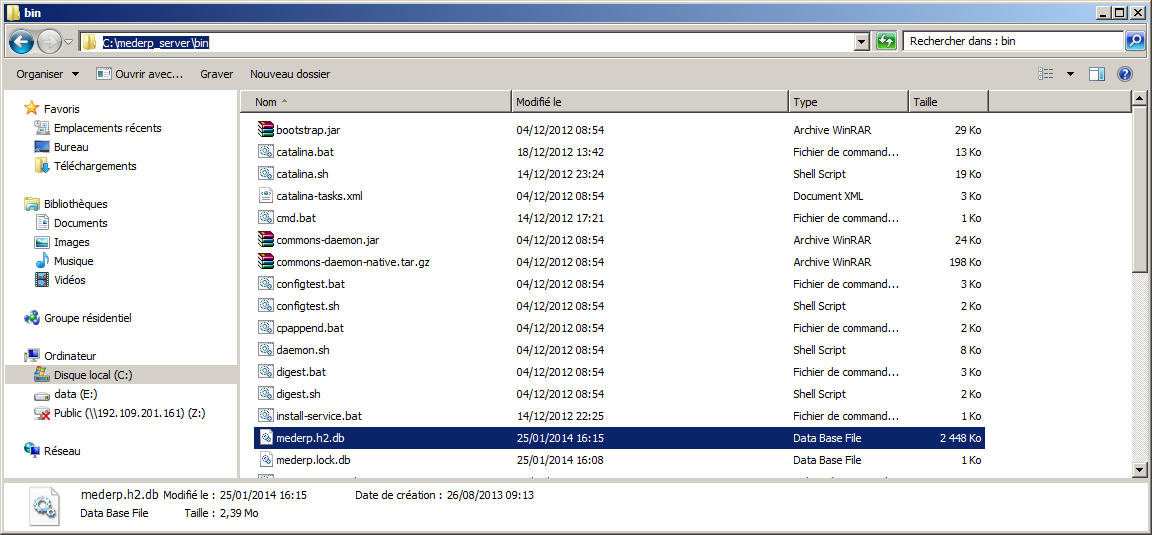Click 'Ouvrir avec...' toolbar button
The image size is (1152, 535).
pyautogui.click(x=139, y=74)
